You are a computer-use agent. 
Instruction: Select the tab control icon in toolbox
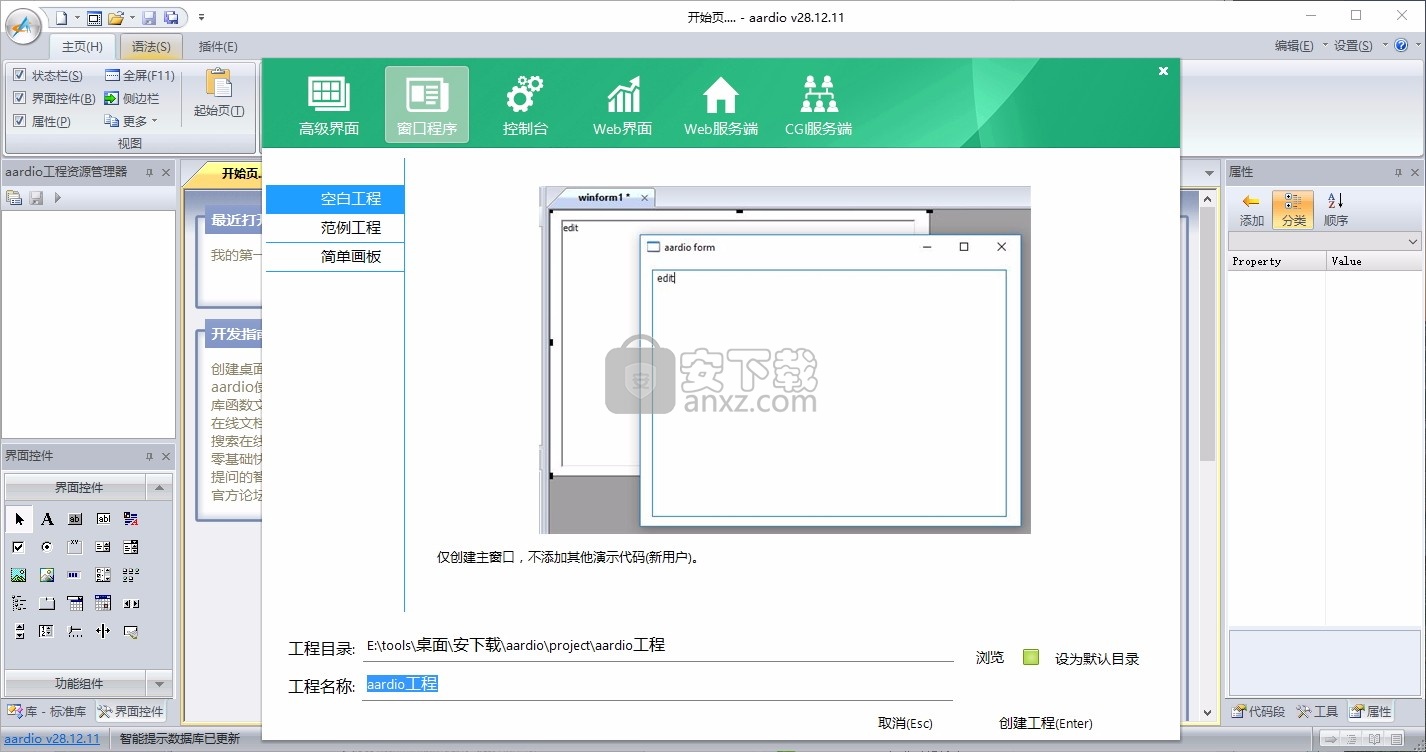click(47, 603)
